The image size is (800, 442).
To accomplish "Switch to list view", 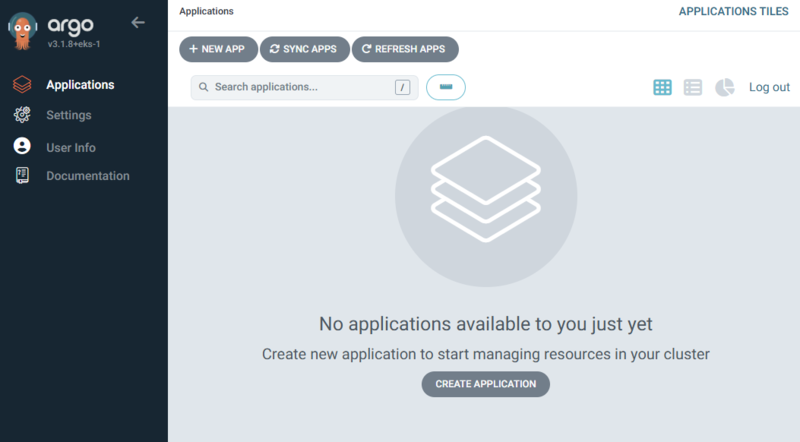I will (x=693, y=87).
